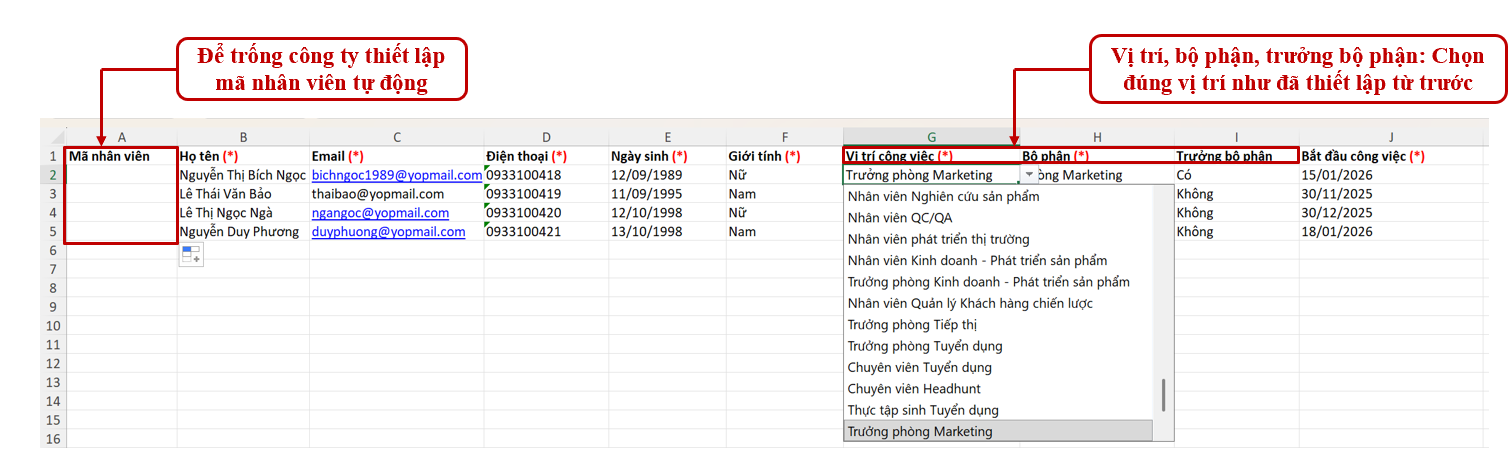Select 'Nhân viên Nghiên cứu sản phẩm' option
Viewport: 1512px width, 470px height.
[x=942, y=196]
